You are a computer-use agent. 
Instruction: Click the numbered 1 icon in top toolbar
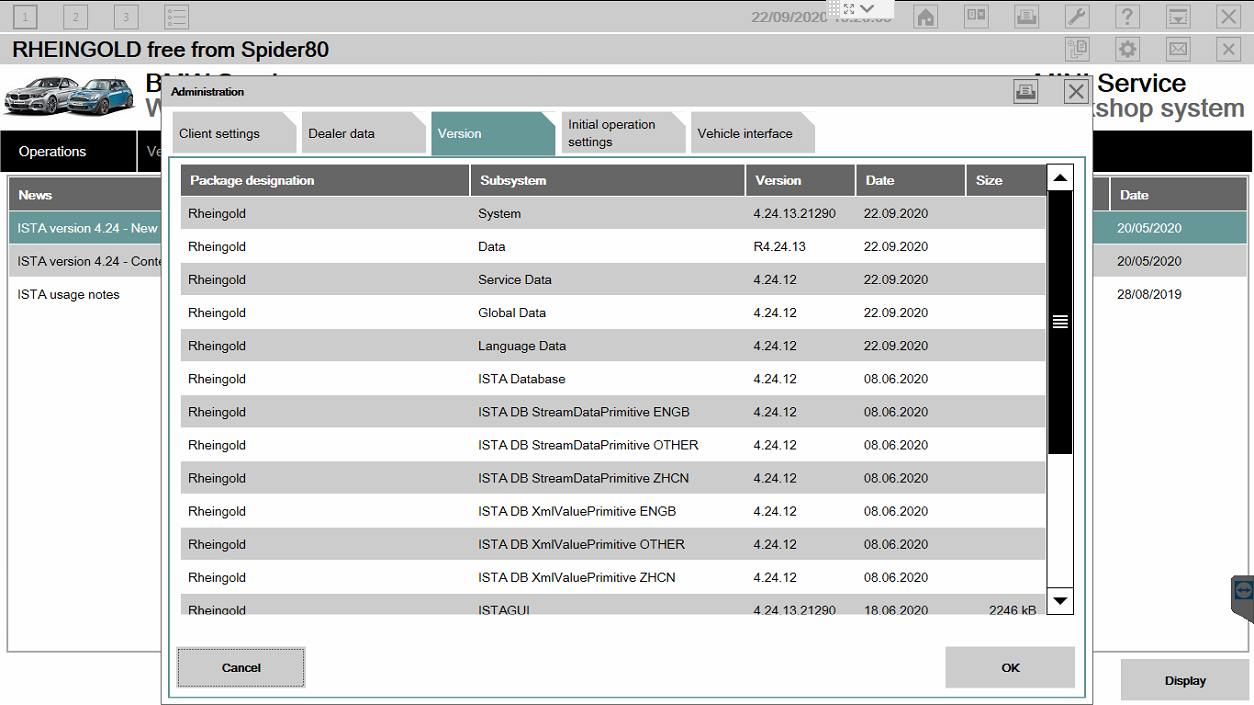[x=25, y=16]
